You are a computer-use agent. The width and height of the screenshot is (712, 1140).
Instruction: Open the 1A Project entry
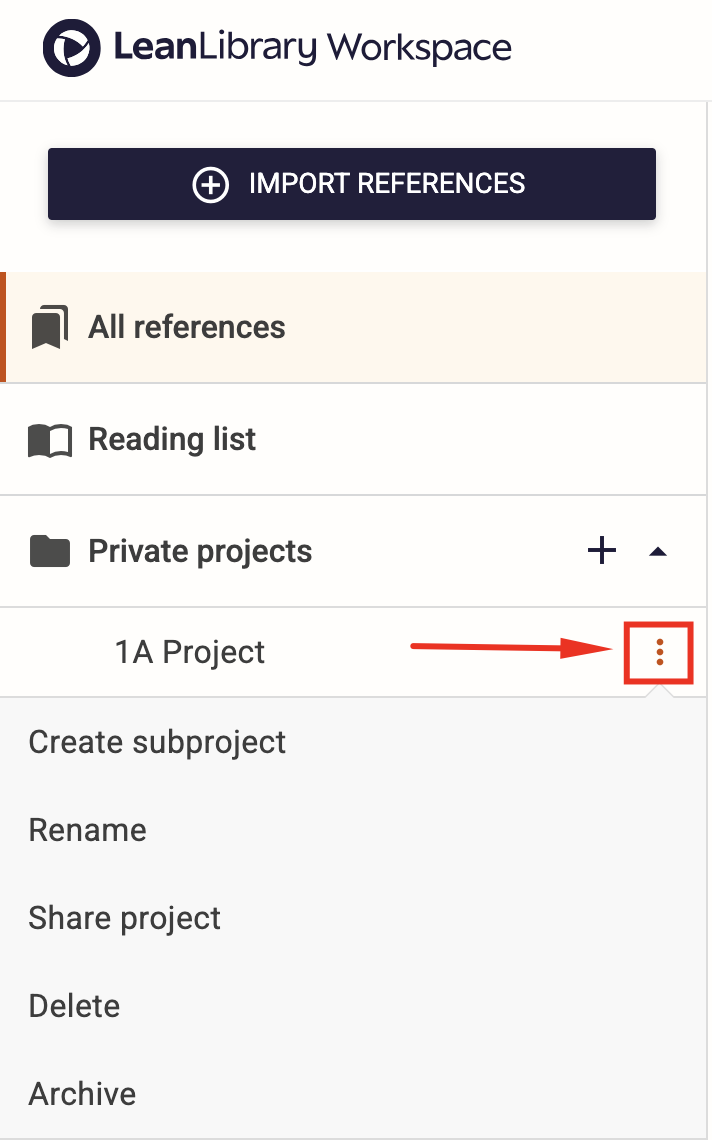coord(190,652)
